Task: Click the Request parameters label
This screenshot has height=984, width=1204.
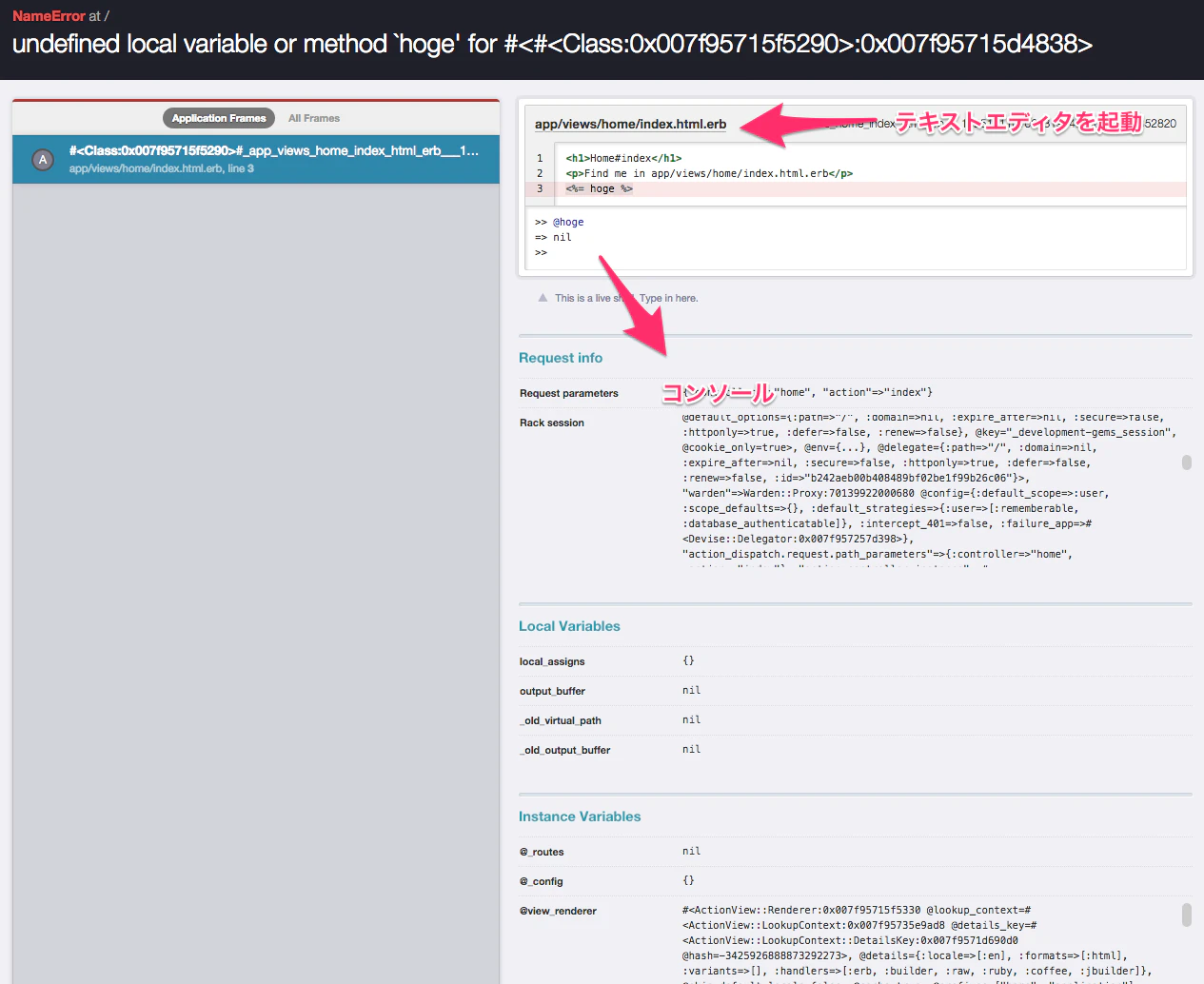Action: [x=569, y=393]
